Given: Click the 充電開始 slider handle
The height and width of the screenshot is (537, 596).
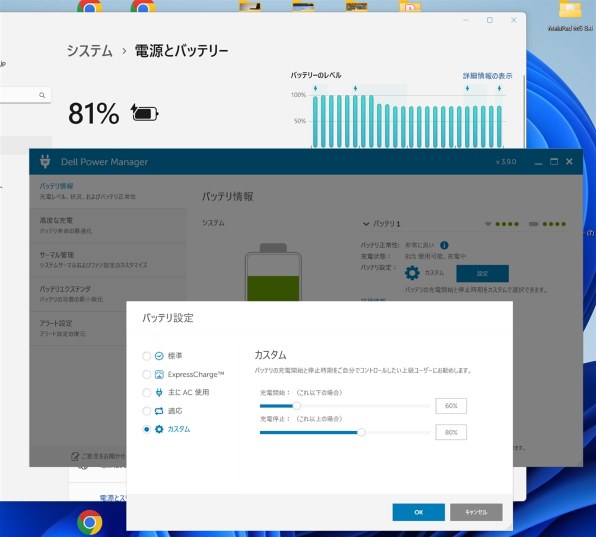Looking at the screenshot, I should [x=297, y=406].
